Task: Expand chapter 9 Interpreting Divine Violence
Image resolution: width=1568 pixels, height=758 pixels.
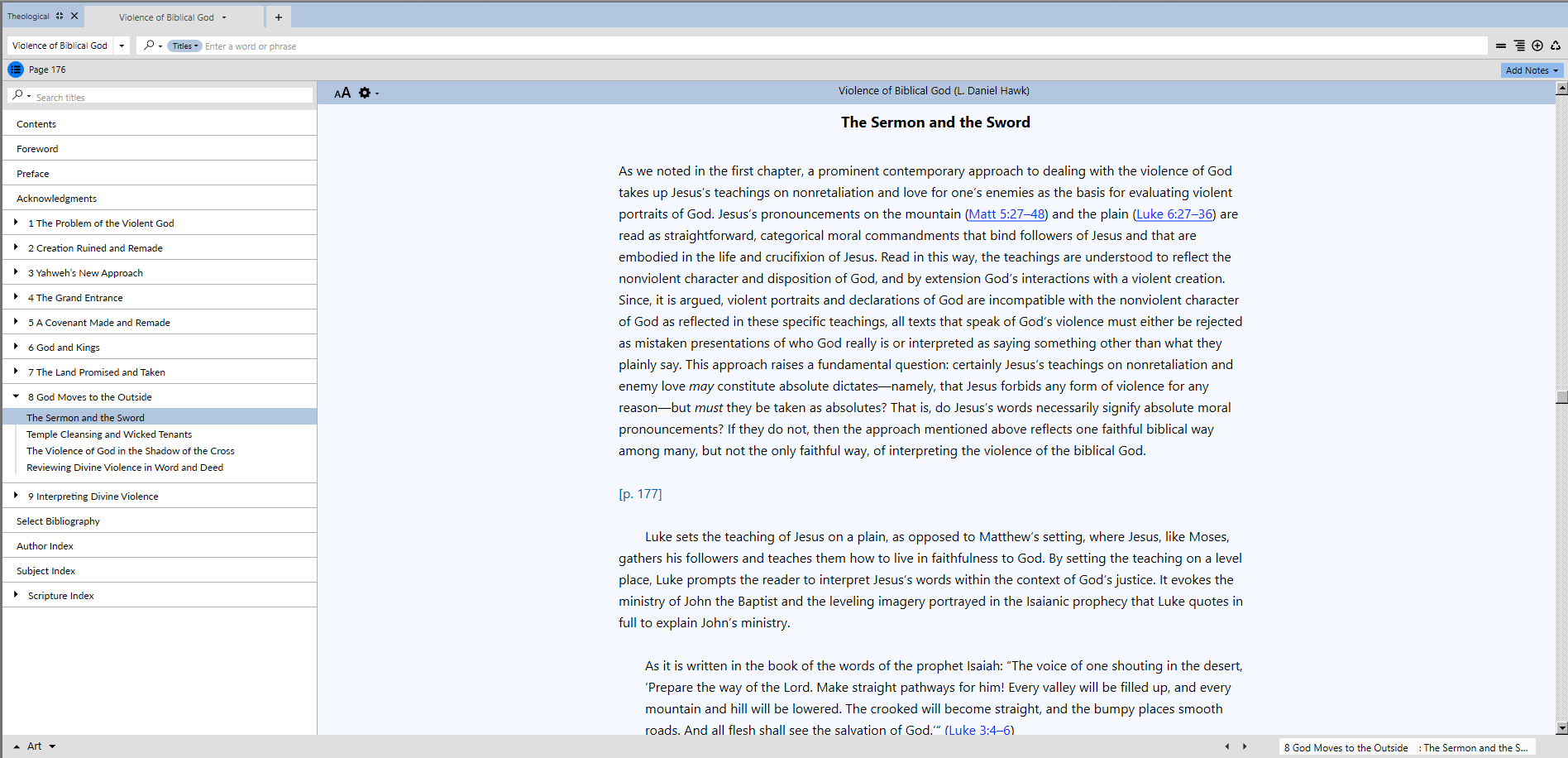Action: (16, 496)
